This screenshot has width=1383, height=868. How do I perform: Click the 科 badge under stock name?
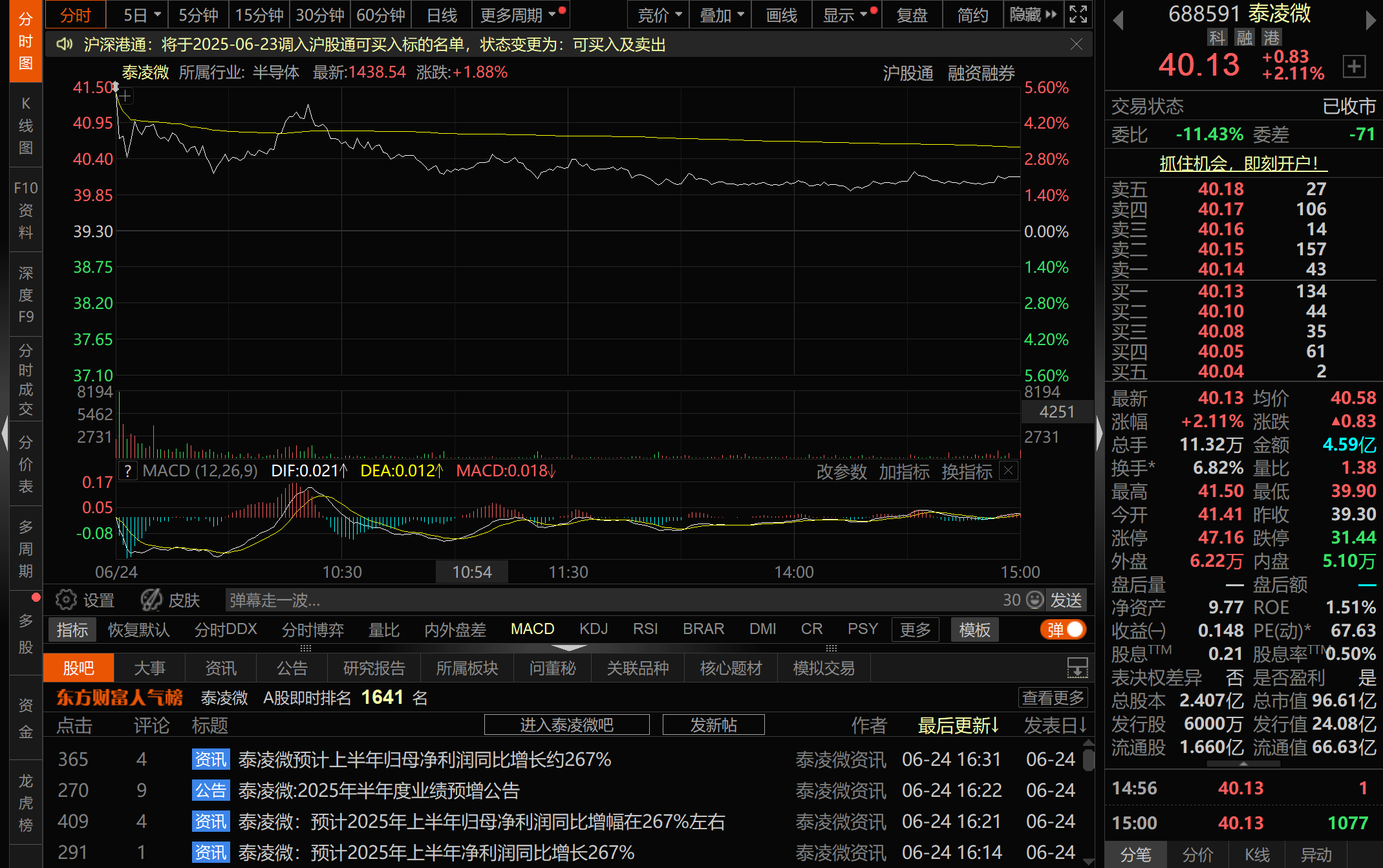click(1217, 37)
